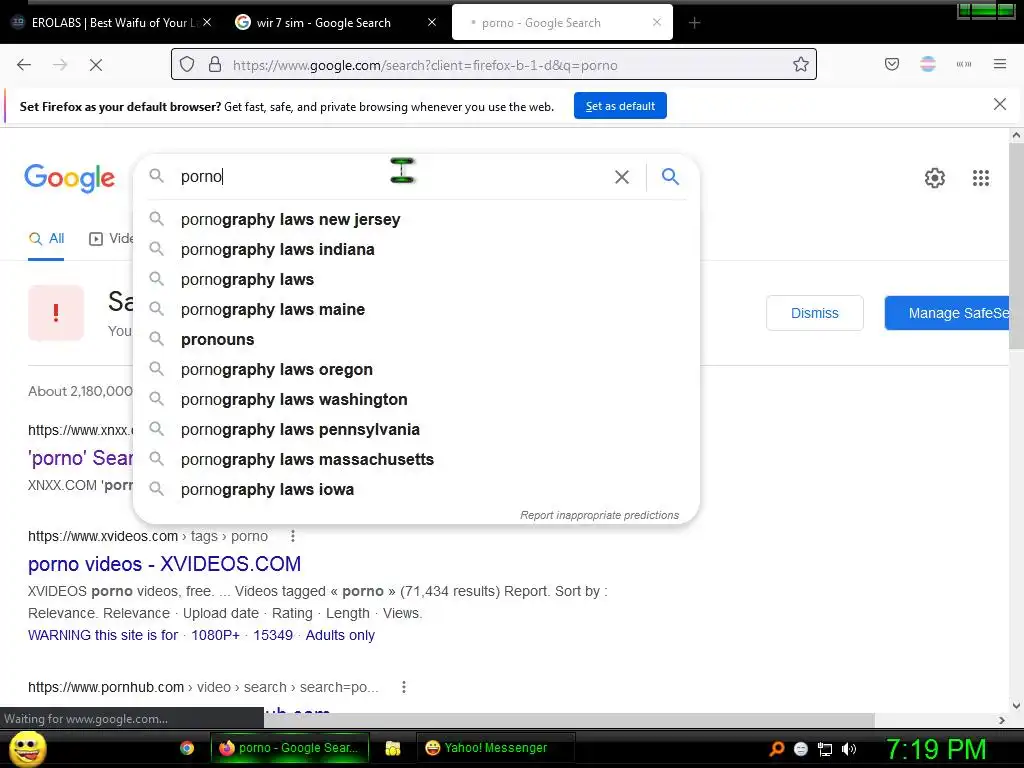Choose suggestion pornography laws washington
Image resolution: width=1024 pixels, height=768 pixels.
416,400
